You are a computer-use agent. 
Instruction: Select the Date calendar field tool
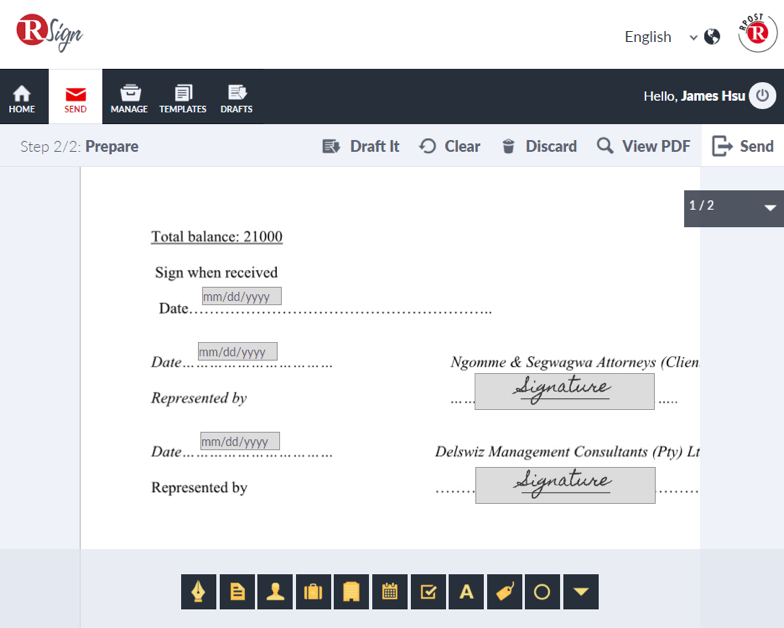tap(390, 592)
